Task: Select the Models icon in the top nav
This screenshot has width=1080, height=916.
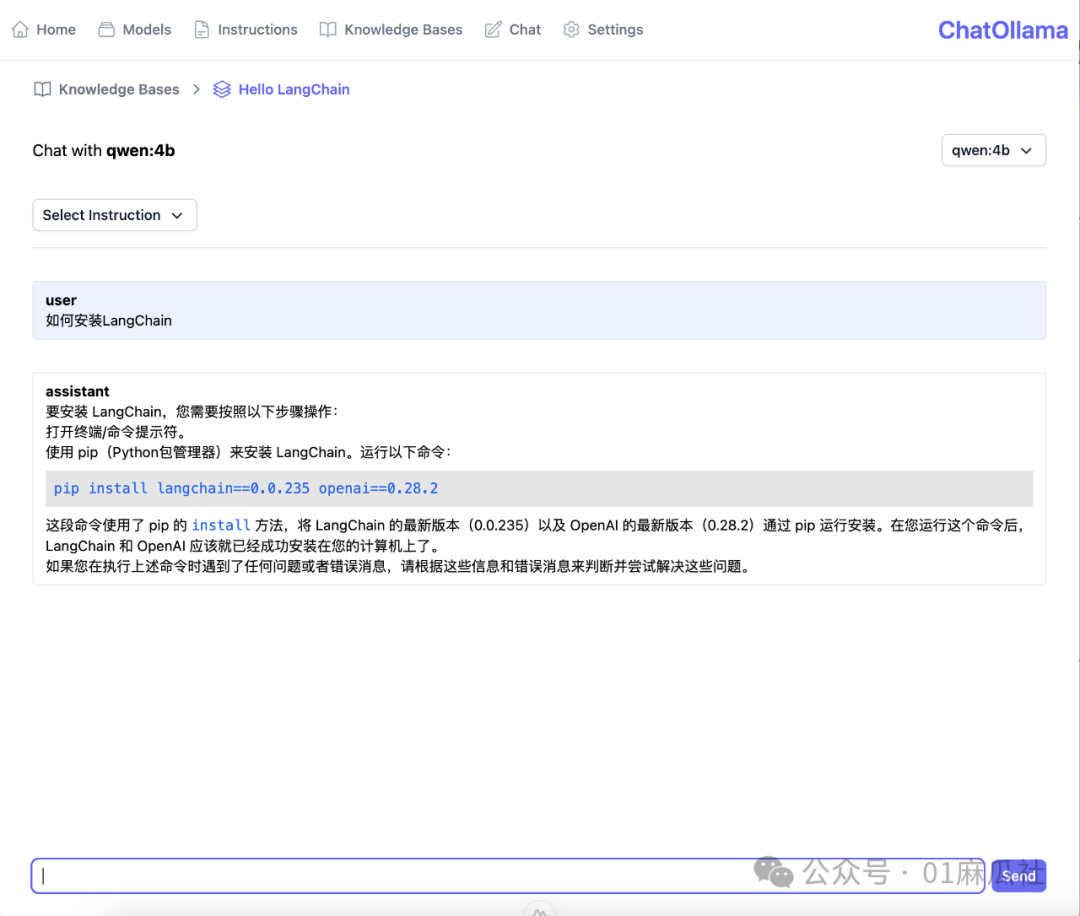Action: 104,29
